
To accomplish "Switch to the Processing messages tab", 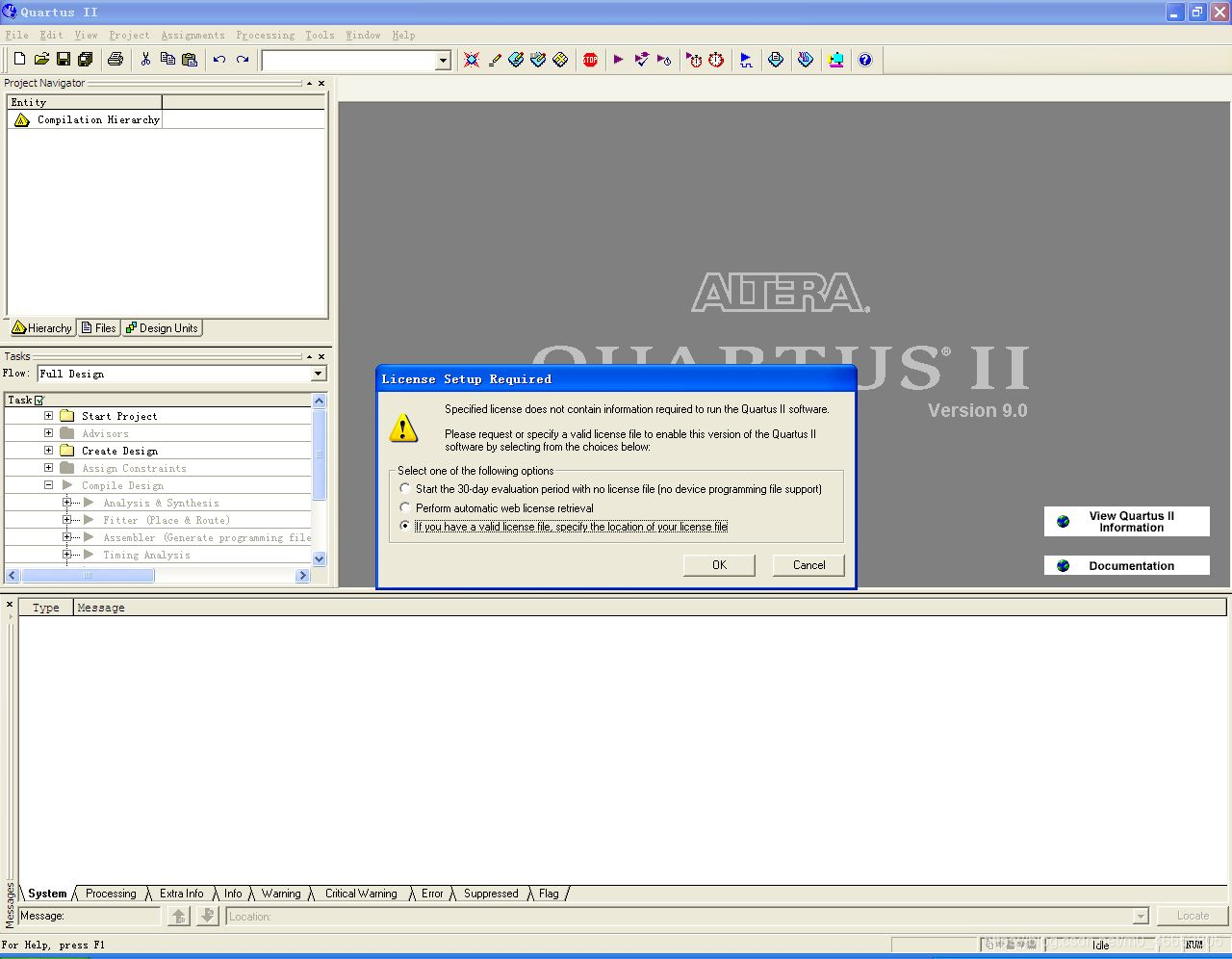I will [x=111, y=894].
